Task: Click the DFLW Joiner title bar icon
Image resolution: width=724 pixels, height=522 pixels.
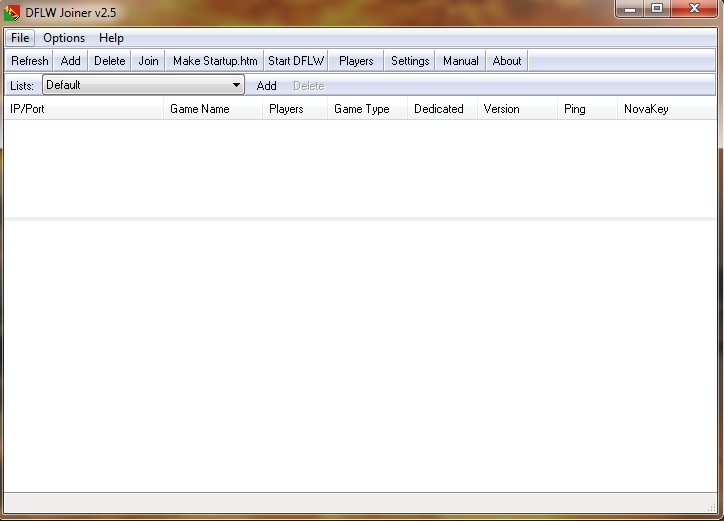Action: (14, 12)
